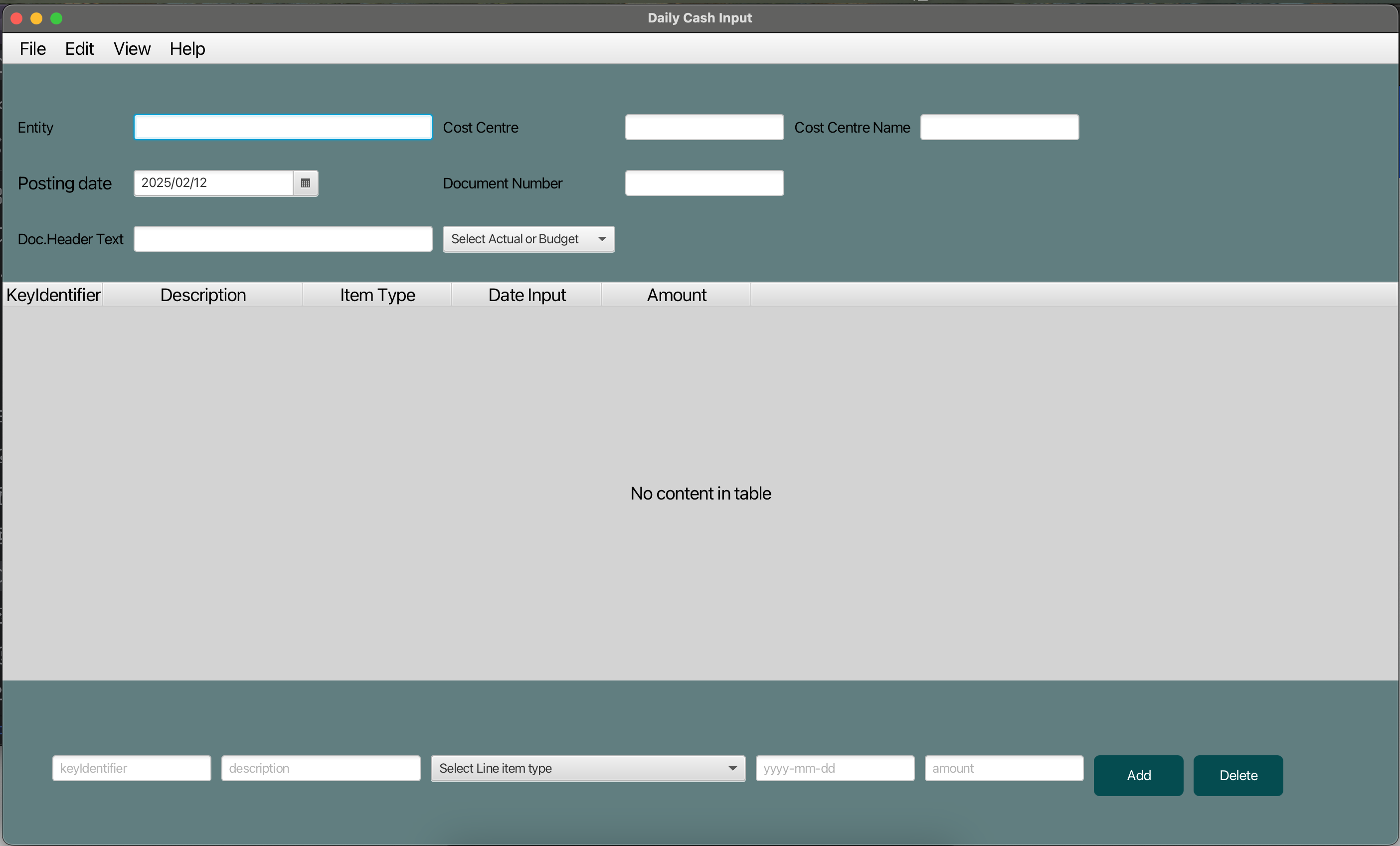Click the Delete button
The image size is (1400, 846).
[1237, 775]
